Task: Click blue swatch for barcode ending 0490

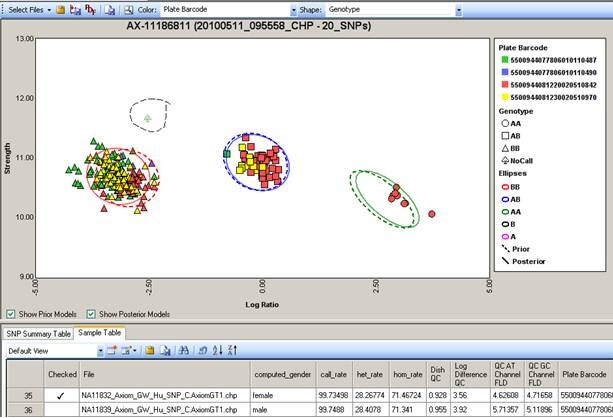Action: 505,72
